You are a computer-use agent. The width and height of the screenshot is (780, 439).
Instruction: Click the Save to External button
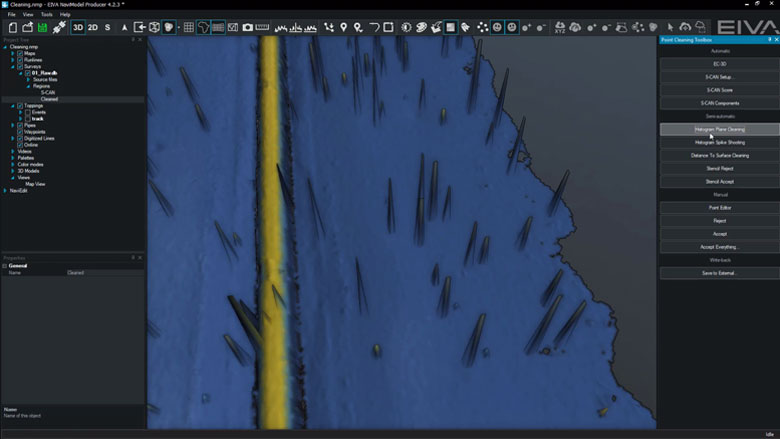tap(719, 272)
